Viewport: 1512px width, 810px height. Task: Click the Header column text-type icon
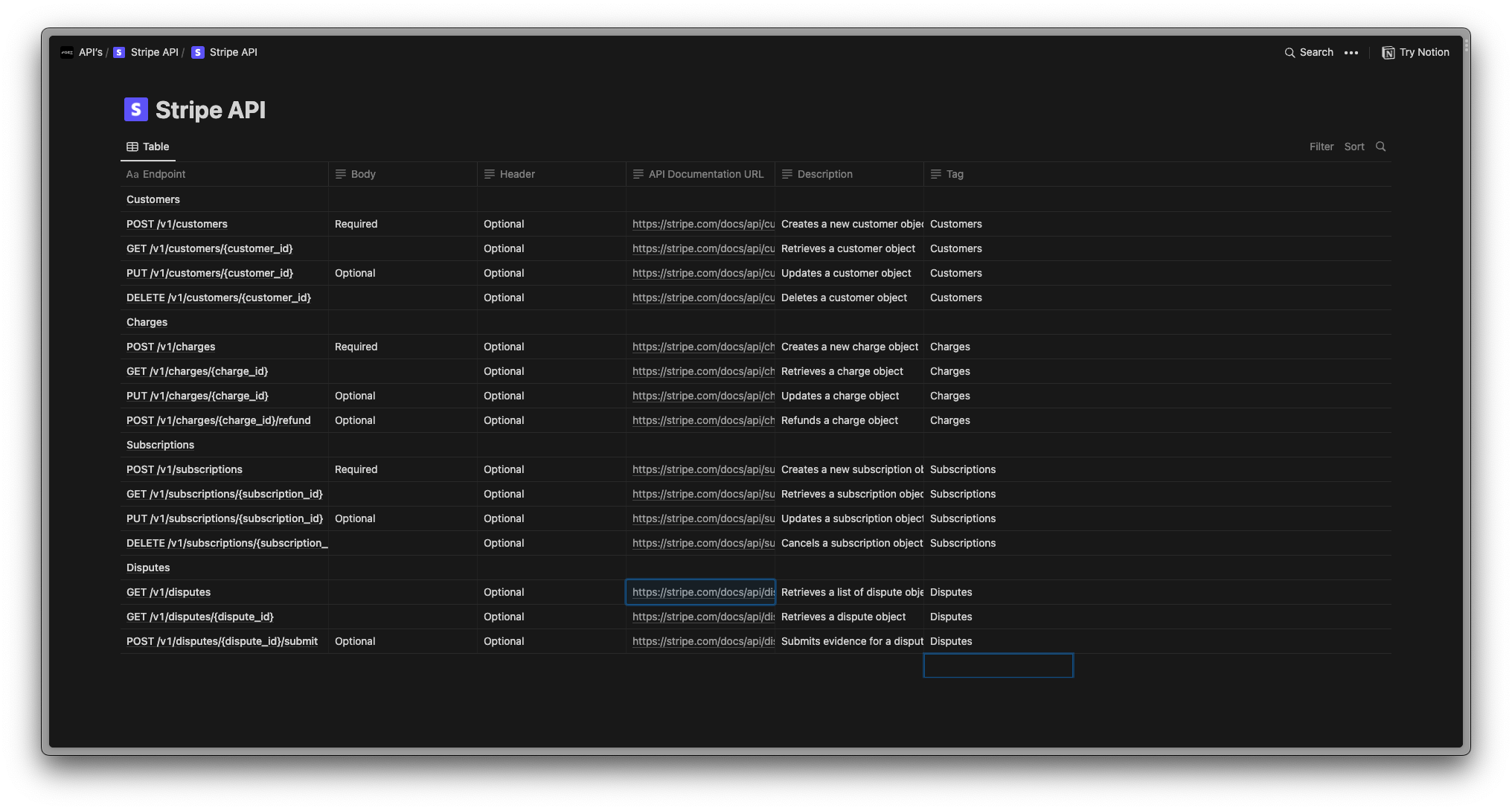490,174
